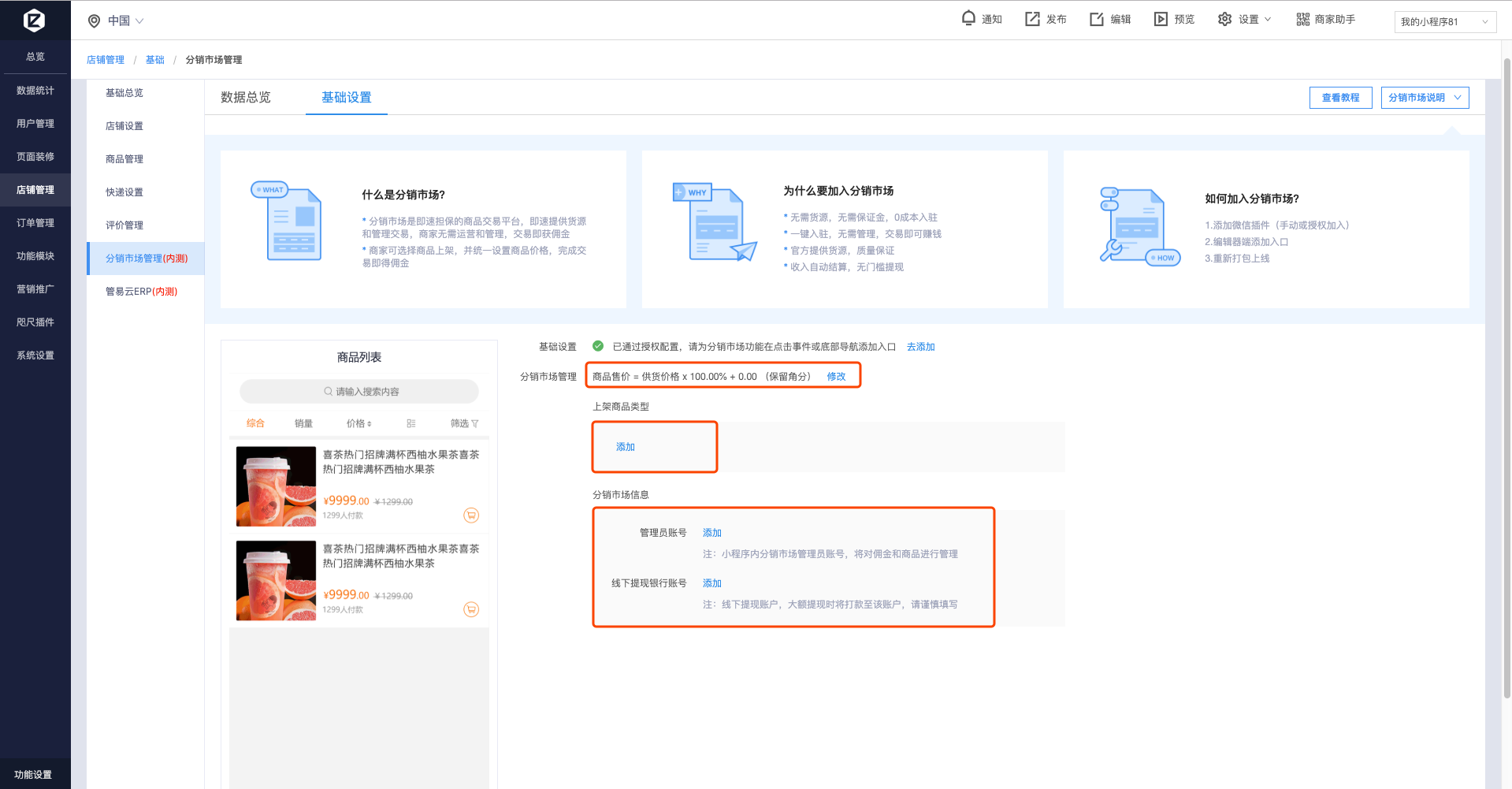The image size is (1512, 789).
Task: Click the first 喜茶 product thumbnail
Action: (276, 486)
